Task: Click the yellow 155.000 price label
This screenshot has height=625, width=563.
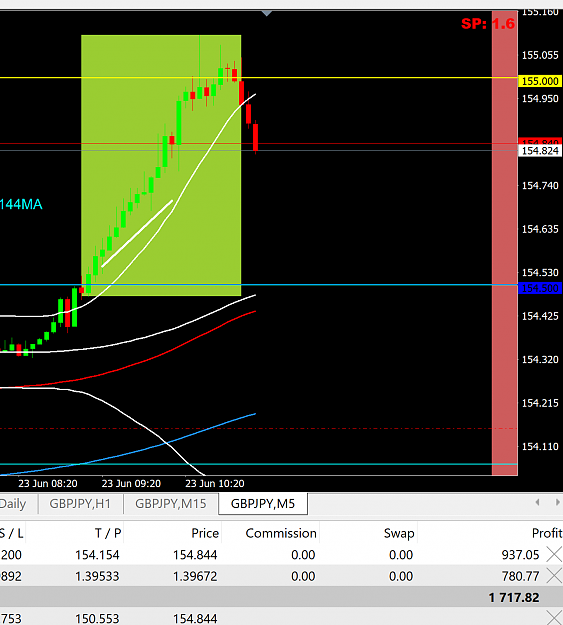Action: click(x=540, y=81)
